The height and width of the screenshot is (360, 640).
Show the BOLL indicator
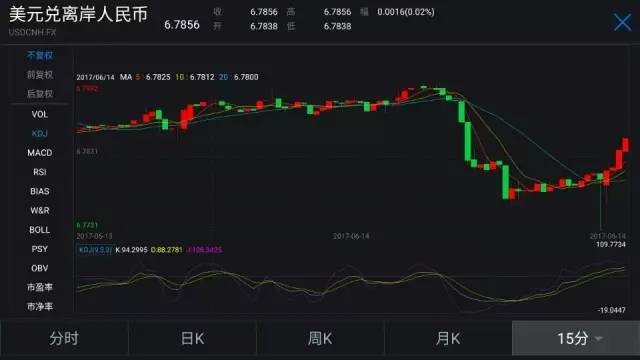click(40, 230)
